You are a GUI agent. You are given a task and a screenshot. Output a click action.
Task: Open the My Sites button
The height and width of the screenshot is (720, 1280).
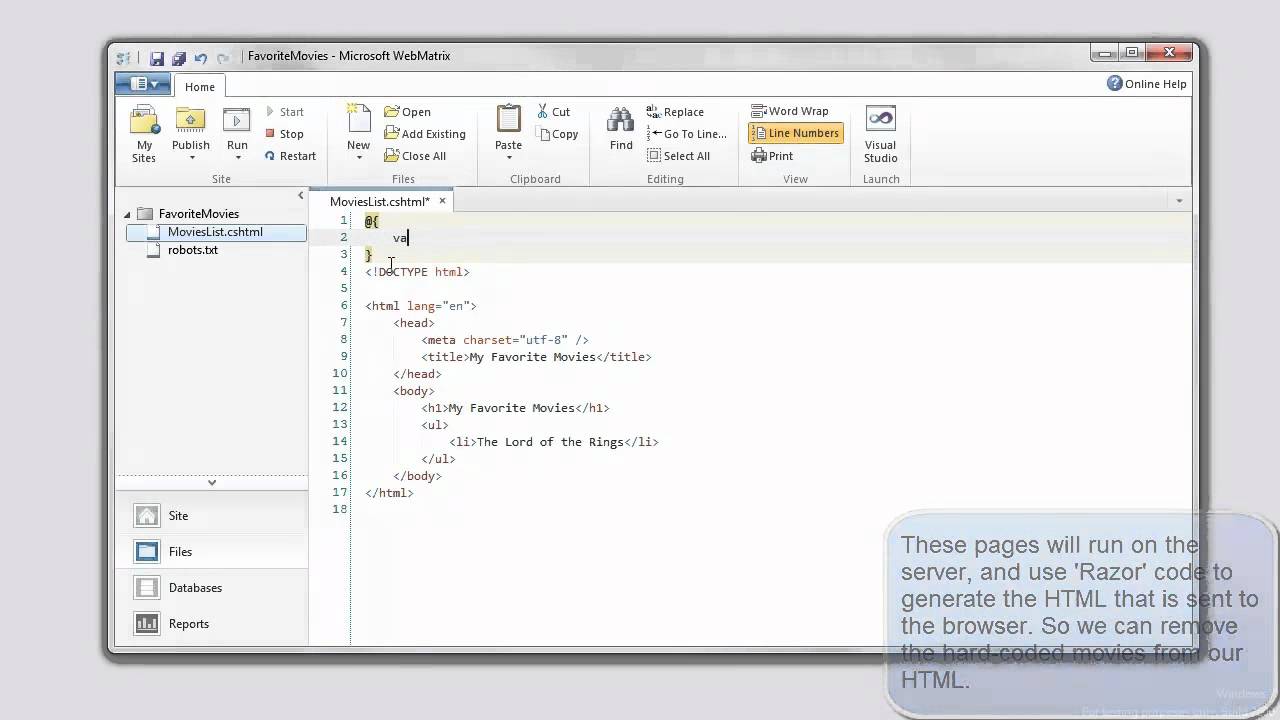(144, 133)
